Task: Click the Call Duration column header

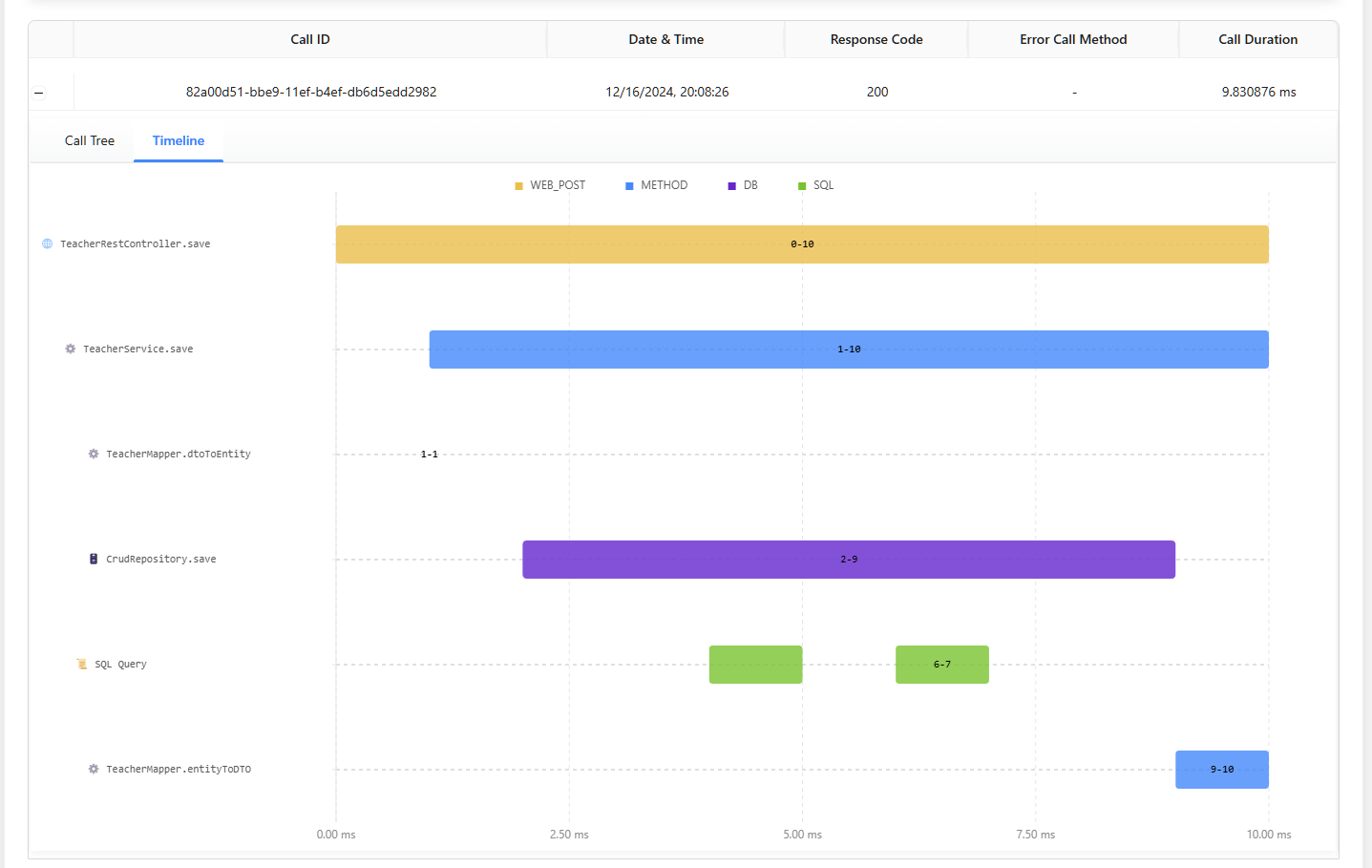Action: point(1258,39)
